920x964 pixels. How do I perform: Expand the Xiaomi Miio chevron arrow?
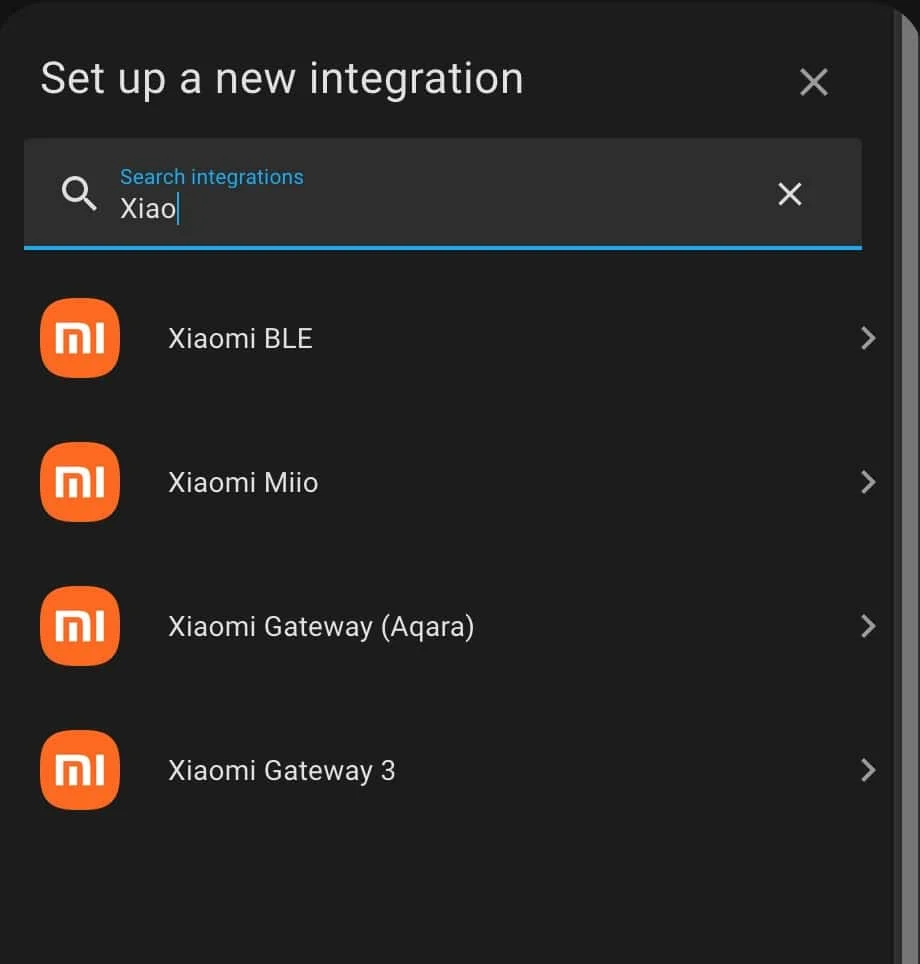coord(867,482)
